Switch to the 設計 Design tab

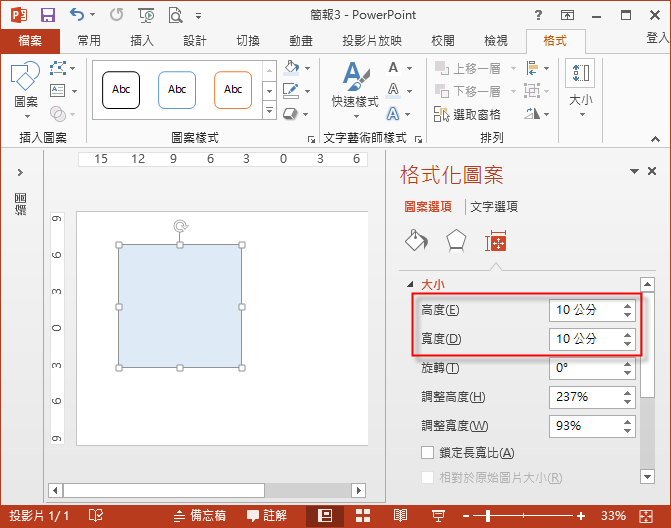pyautogui.click(x=195, y=41)
